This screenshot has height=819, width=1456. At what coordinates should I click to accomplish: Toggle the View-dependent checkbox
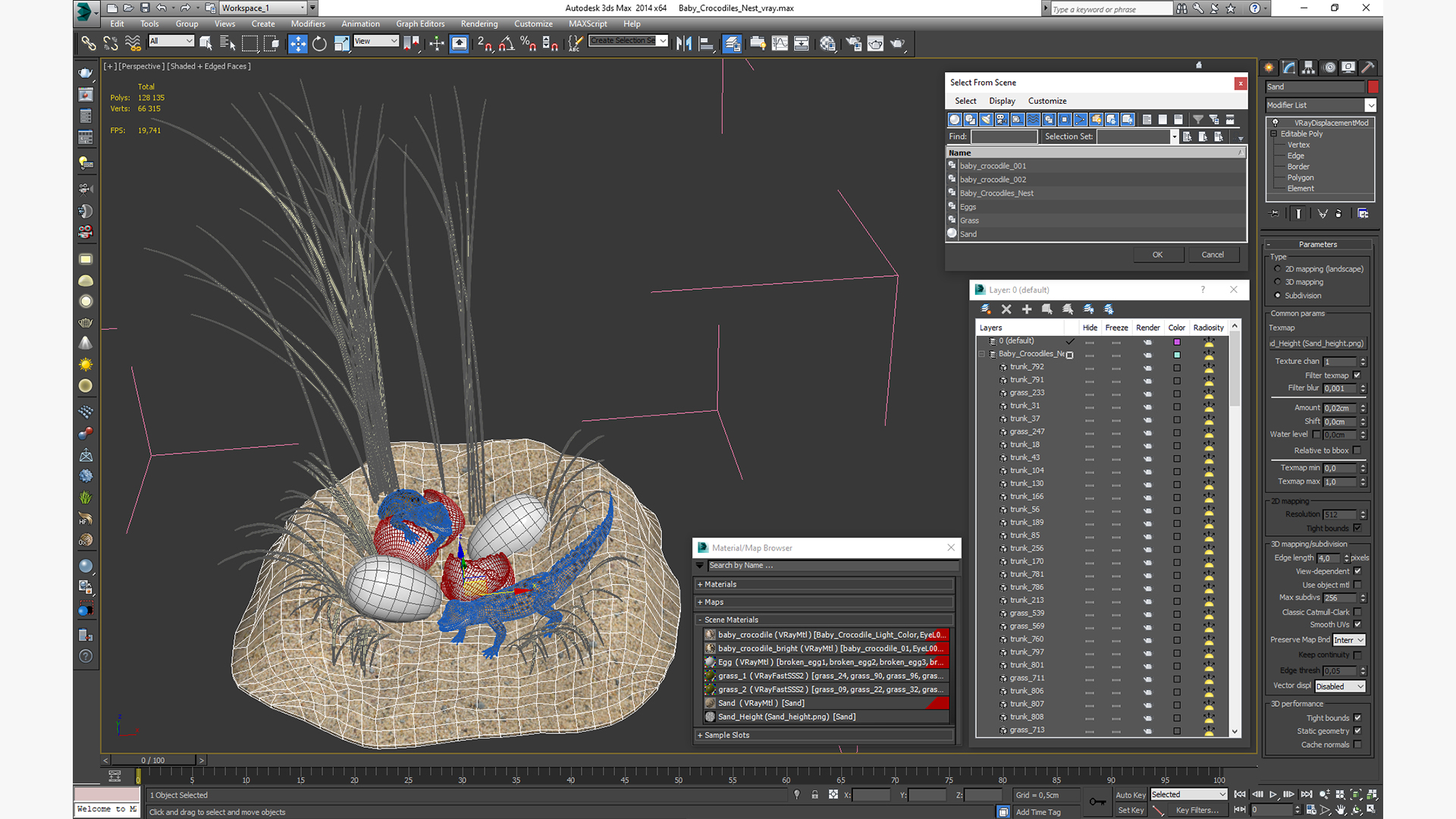tap(1357, 572)
